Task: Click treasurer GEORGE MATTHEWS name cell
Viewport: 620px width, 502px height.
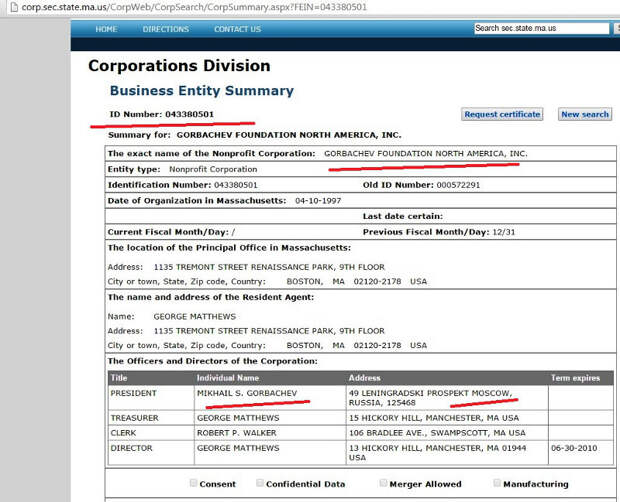Action: (x=270, y=418)
